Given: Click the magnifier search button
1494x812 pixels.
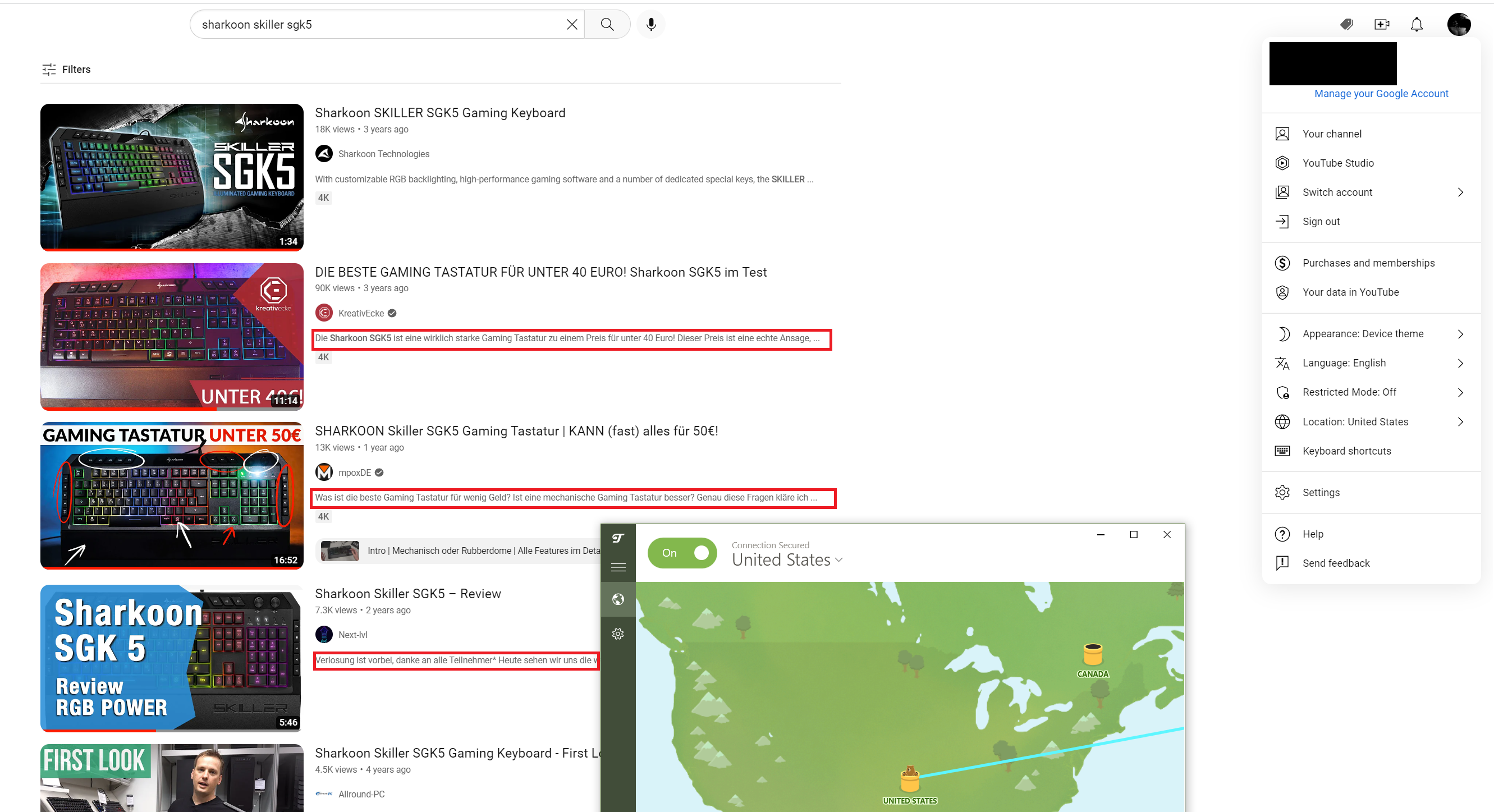Looking at the screenshot, I should [x=607, y=24].
